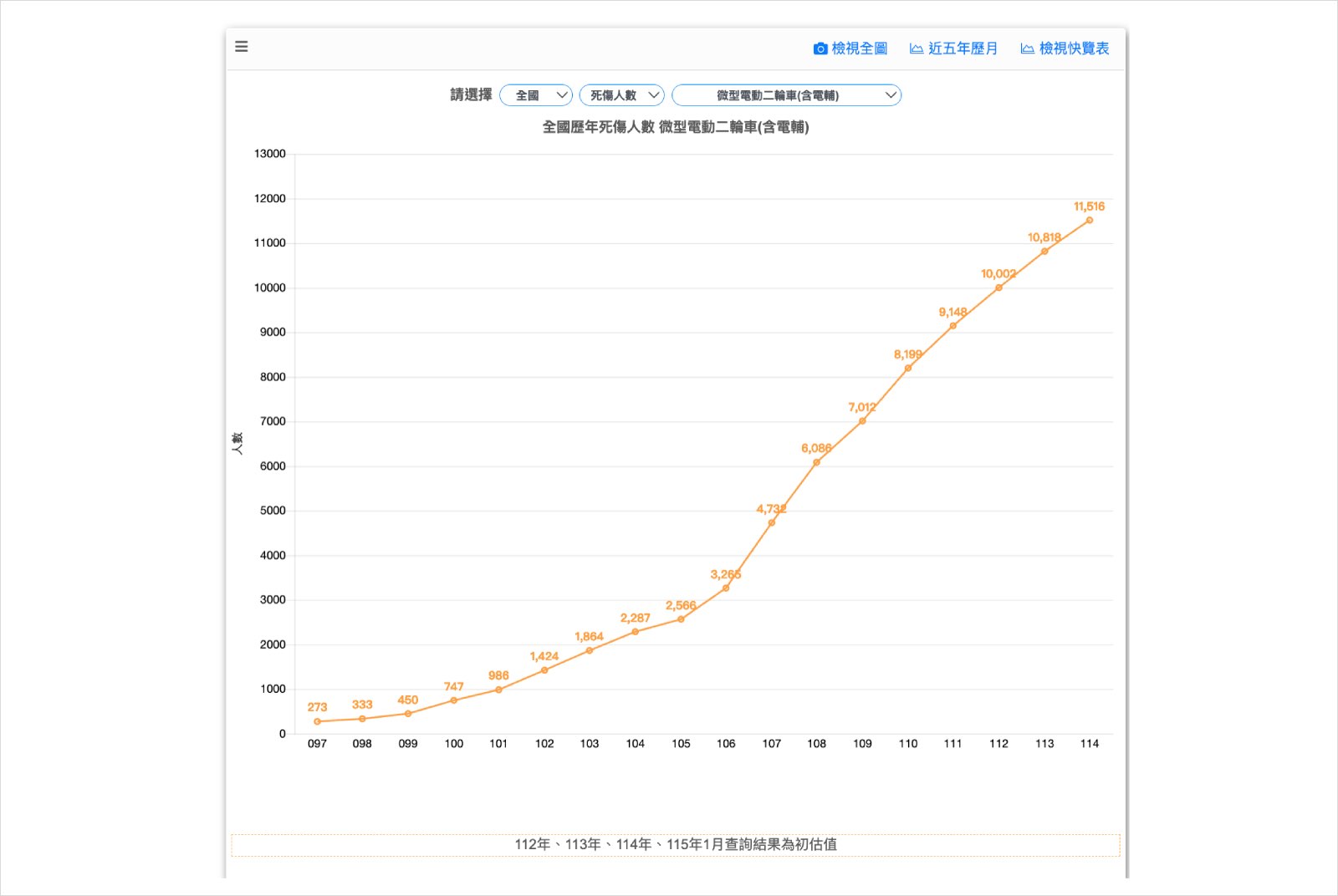Select the 2,566 data point for year 105
The image size is (1338, 896).
(681, 619)
